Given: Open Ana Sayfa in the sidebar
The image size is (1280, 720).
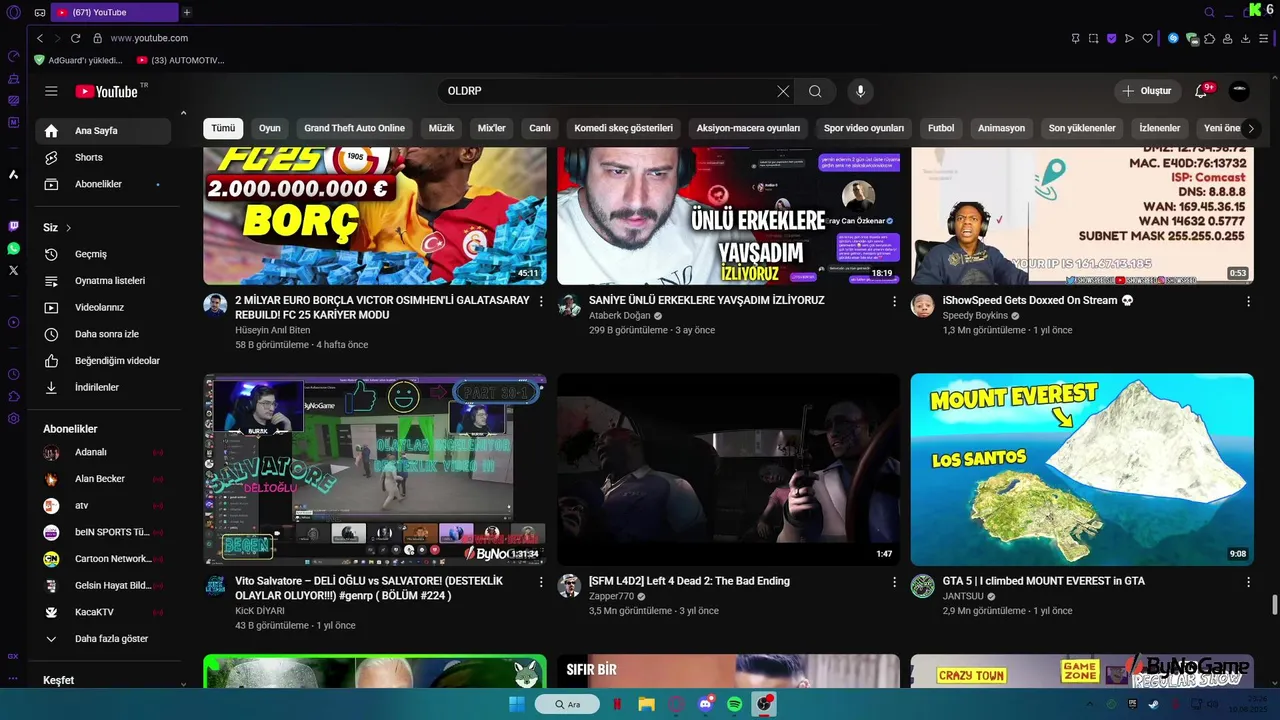Looking at the screenshot, I should [103, 131].
